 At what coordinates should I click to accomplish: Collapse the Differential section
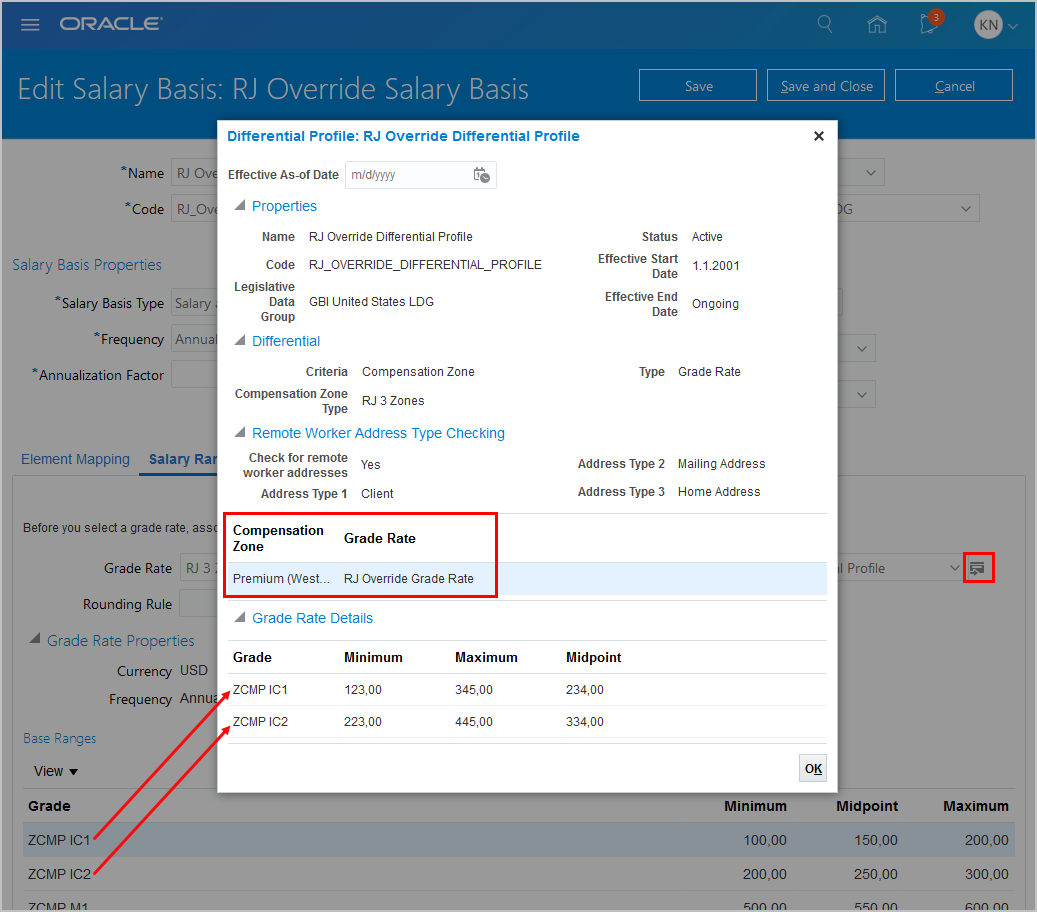(x=240, y=341)
